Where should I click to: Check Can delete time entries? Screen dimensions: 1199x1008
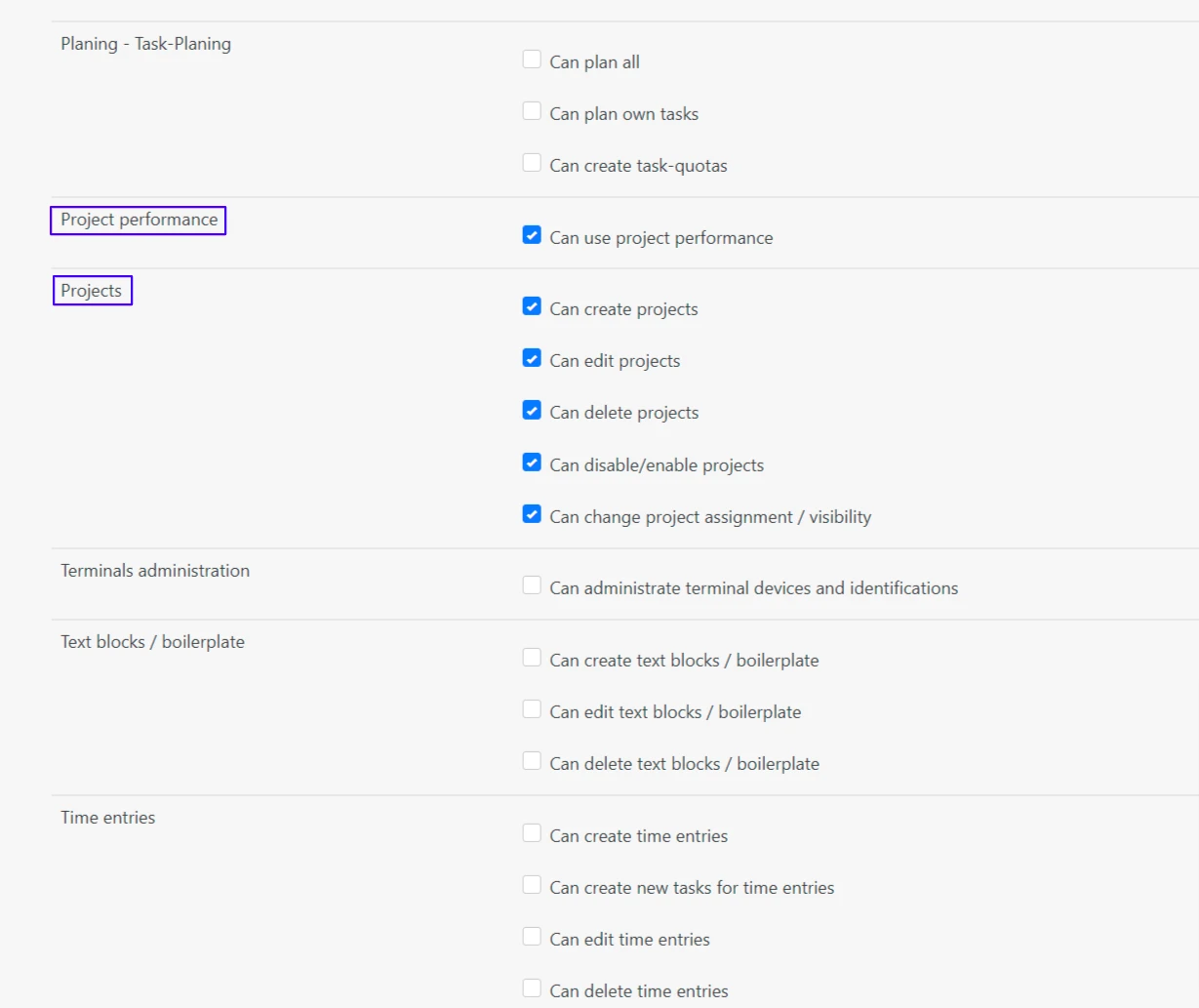[x=532, y=988]
